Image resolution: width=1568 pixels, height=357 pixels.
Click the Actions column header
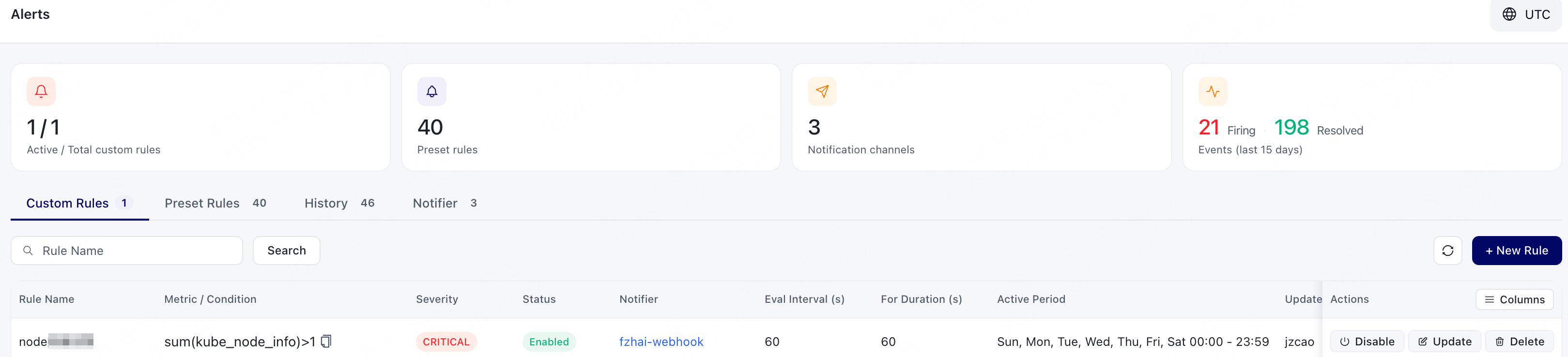tap(1350, 299)
